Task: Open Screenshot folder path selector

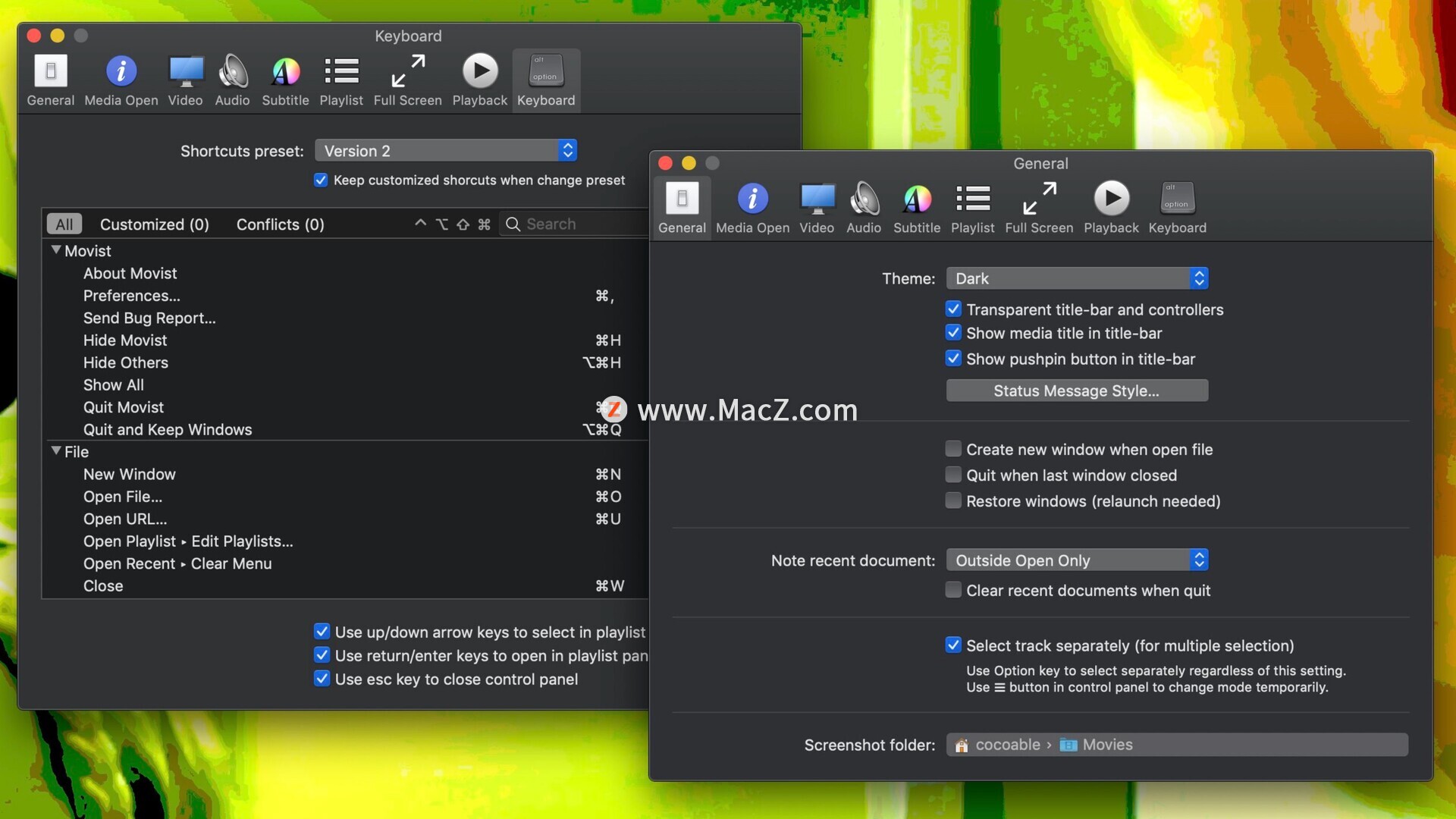Action: point(1177,745)
